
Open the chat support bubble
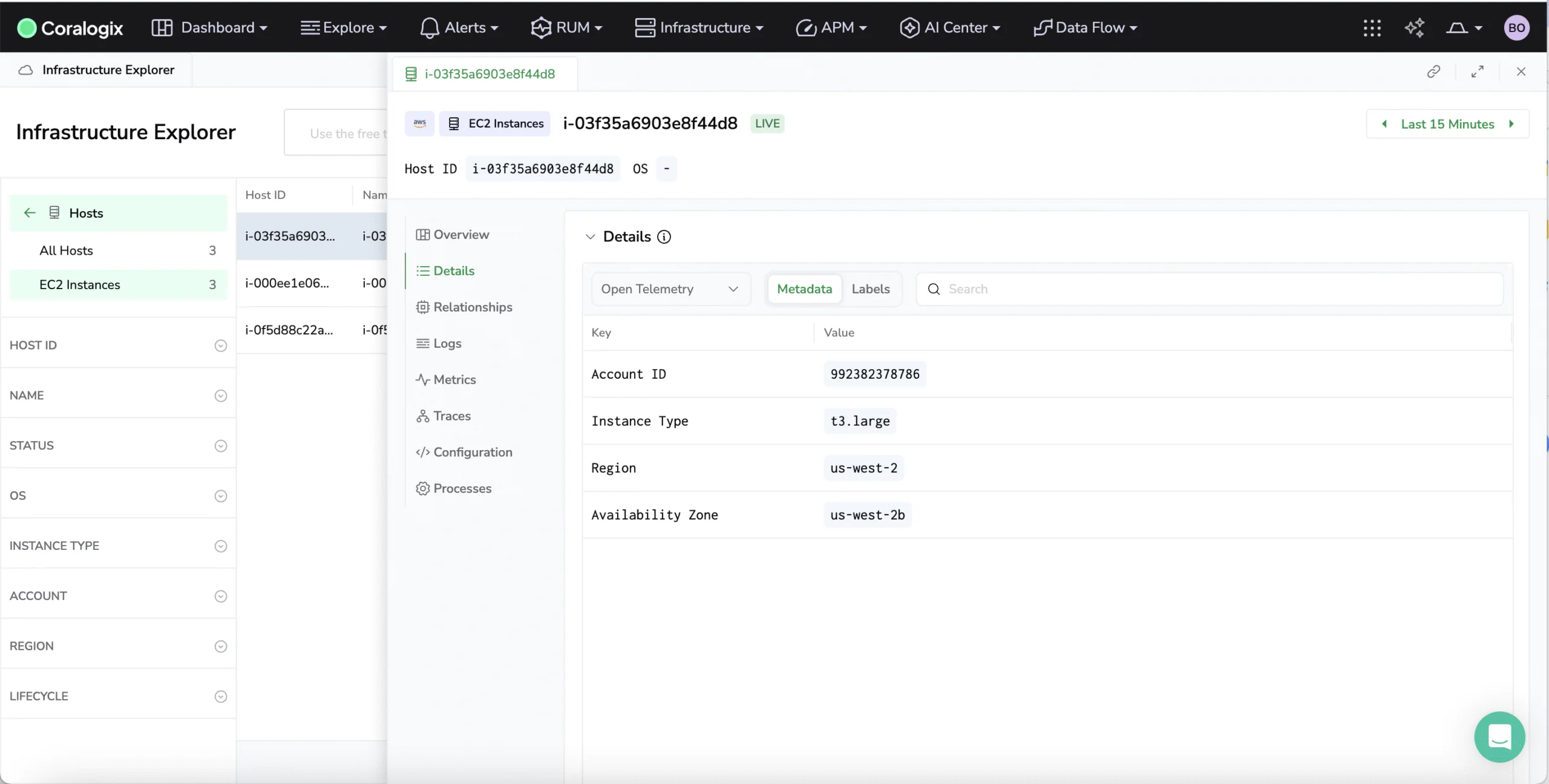pyautogui.click(x=1499, y=737)
